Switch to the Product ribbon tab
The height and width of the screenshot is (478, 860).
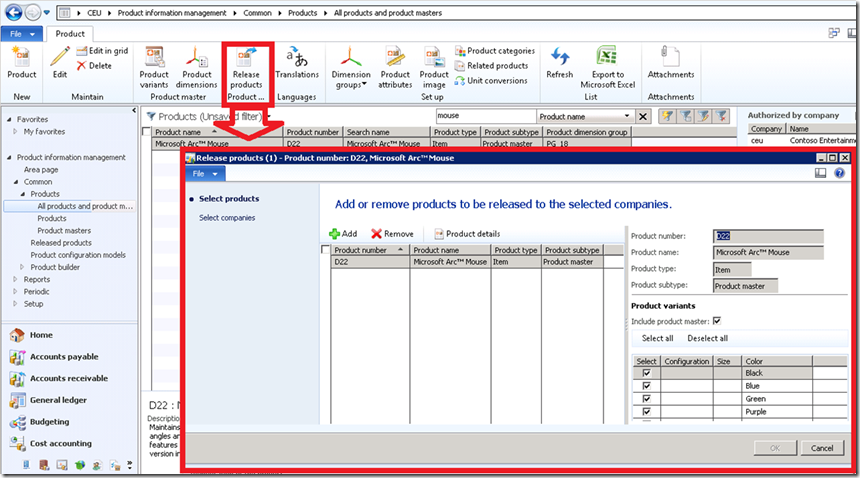[70, 33]
